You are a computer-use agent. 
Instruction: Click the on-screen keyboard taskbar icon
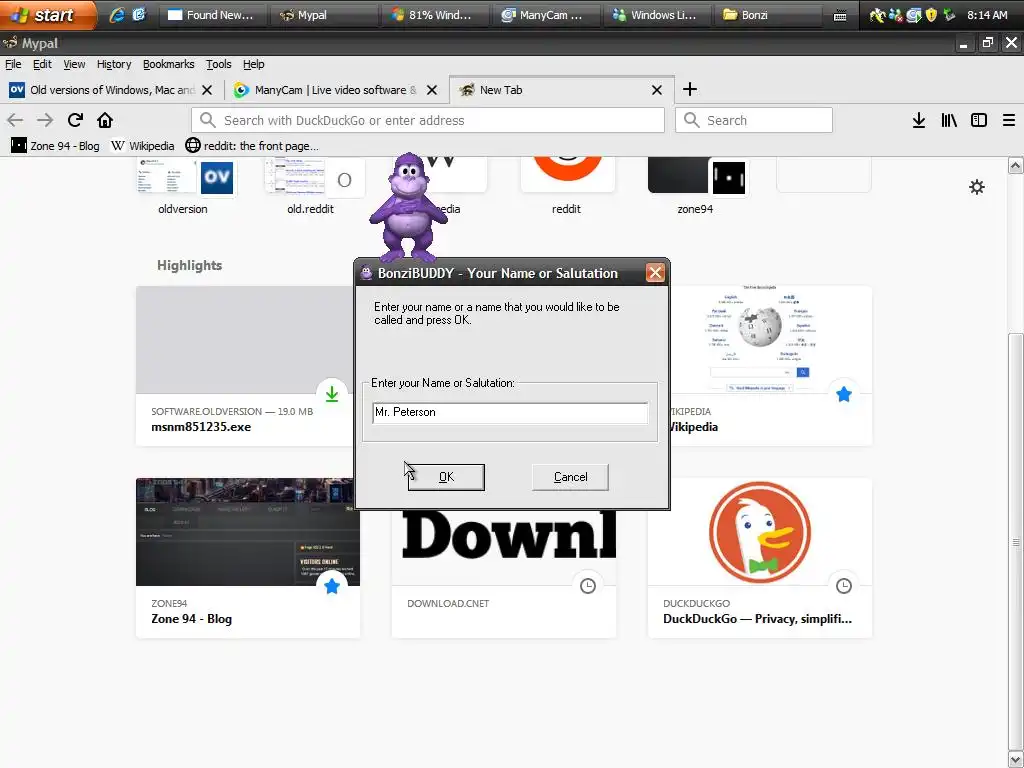[840, 15]
